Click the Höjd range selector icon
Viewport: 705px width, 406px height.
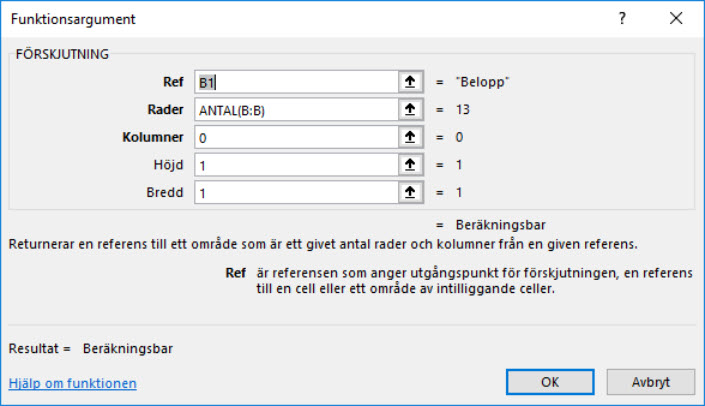pyautogui.click(x=409, y=163)
